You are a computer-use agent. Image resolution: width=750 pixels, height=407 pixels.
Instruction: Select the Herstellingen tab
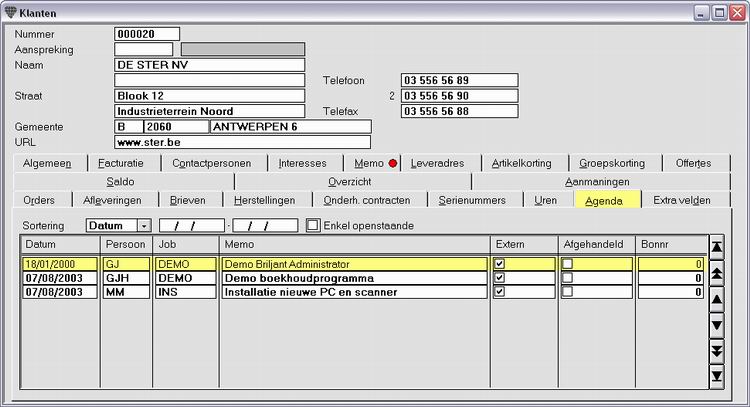(265, 200)
